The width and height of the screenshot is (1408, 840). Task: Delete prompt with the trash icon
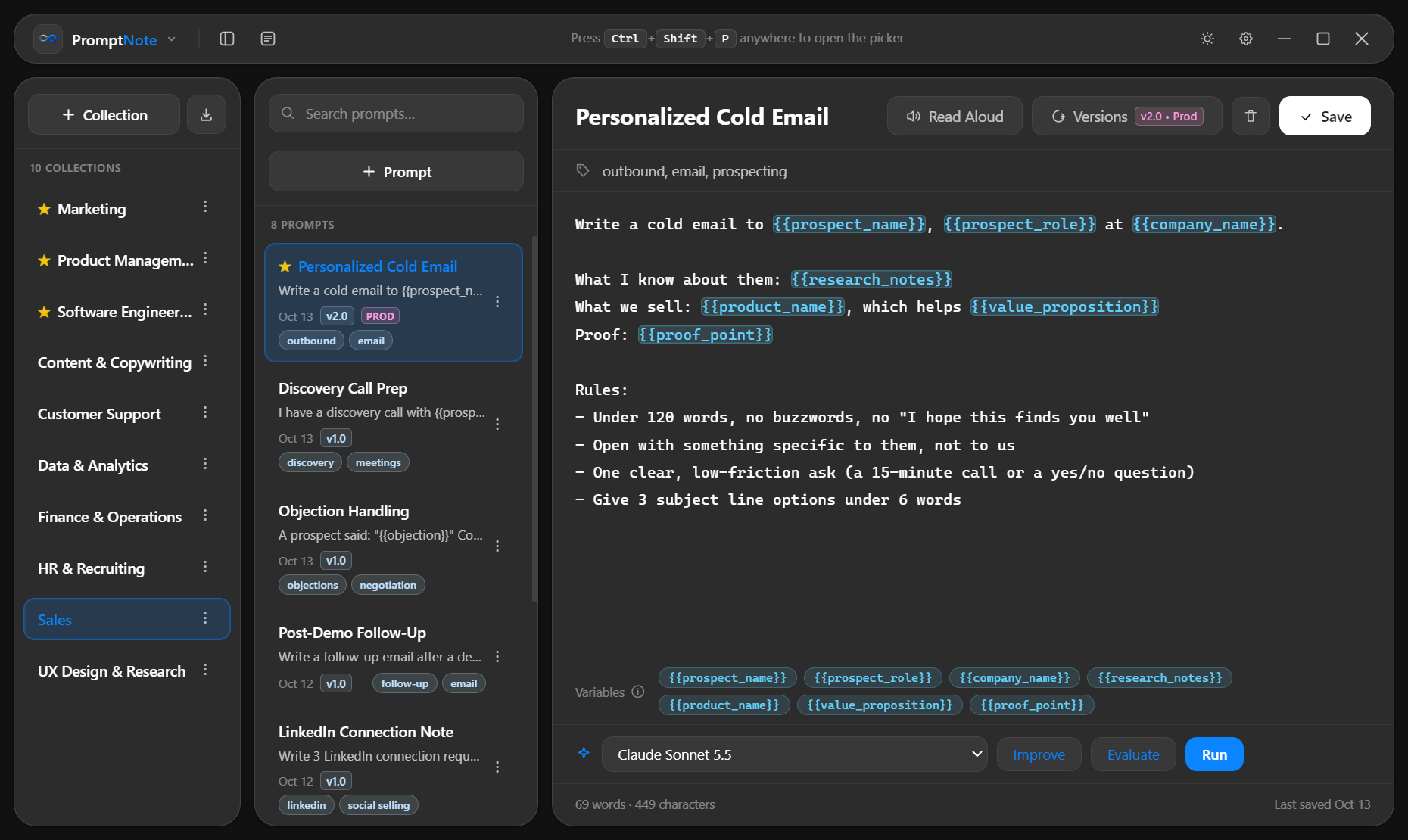[1251, 117]
